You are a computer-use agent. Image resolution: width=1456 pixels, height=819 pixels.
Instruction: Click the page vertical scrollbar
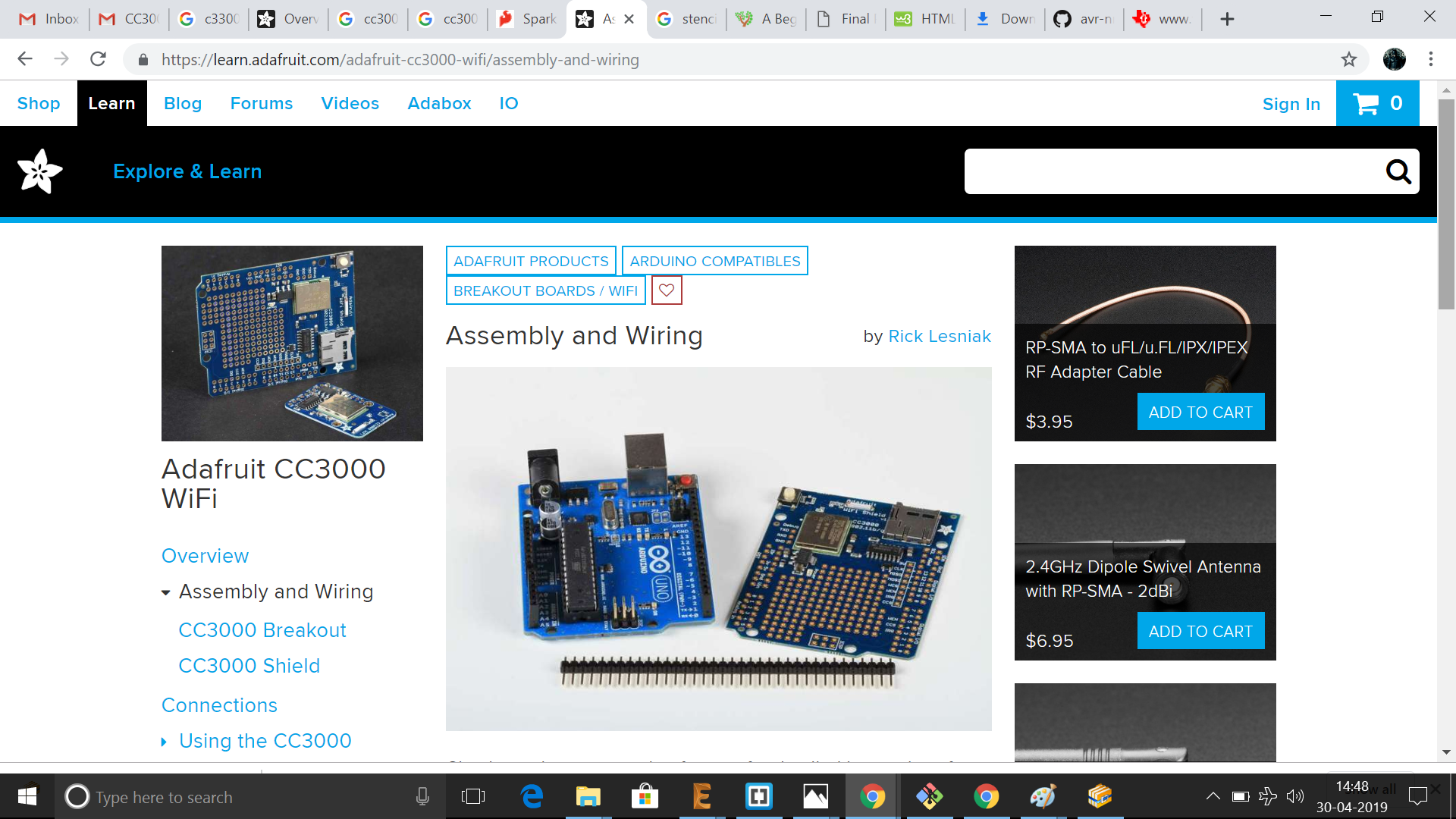pos(1446,205)
